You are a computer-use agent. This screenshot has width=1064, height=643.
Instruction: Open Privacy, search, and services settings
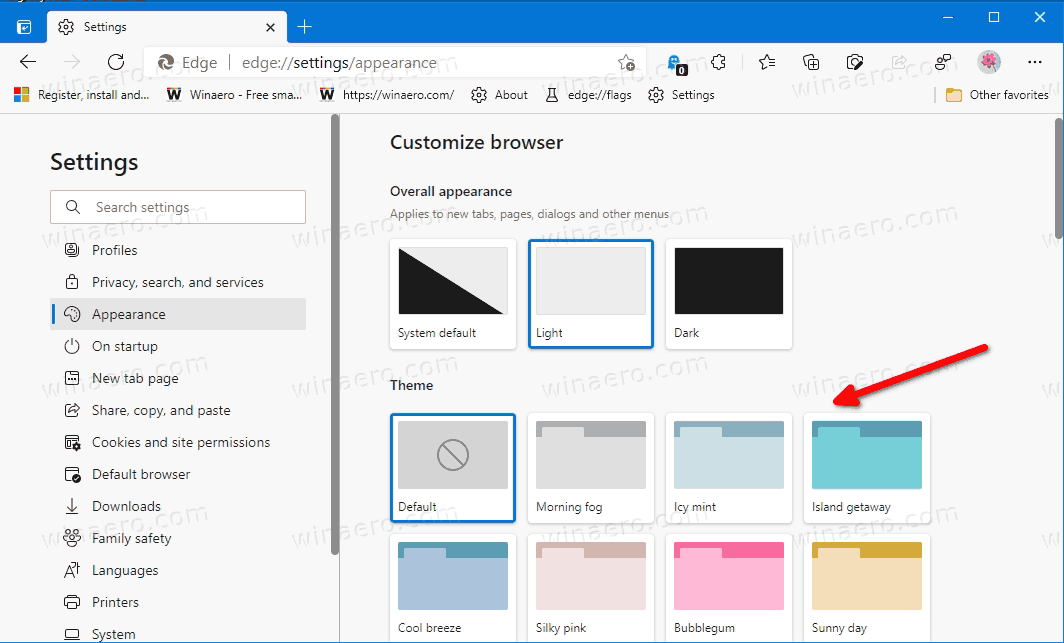pos(177,282)
